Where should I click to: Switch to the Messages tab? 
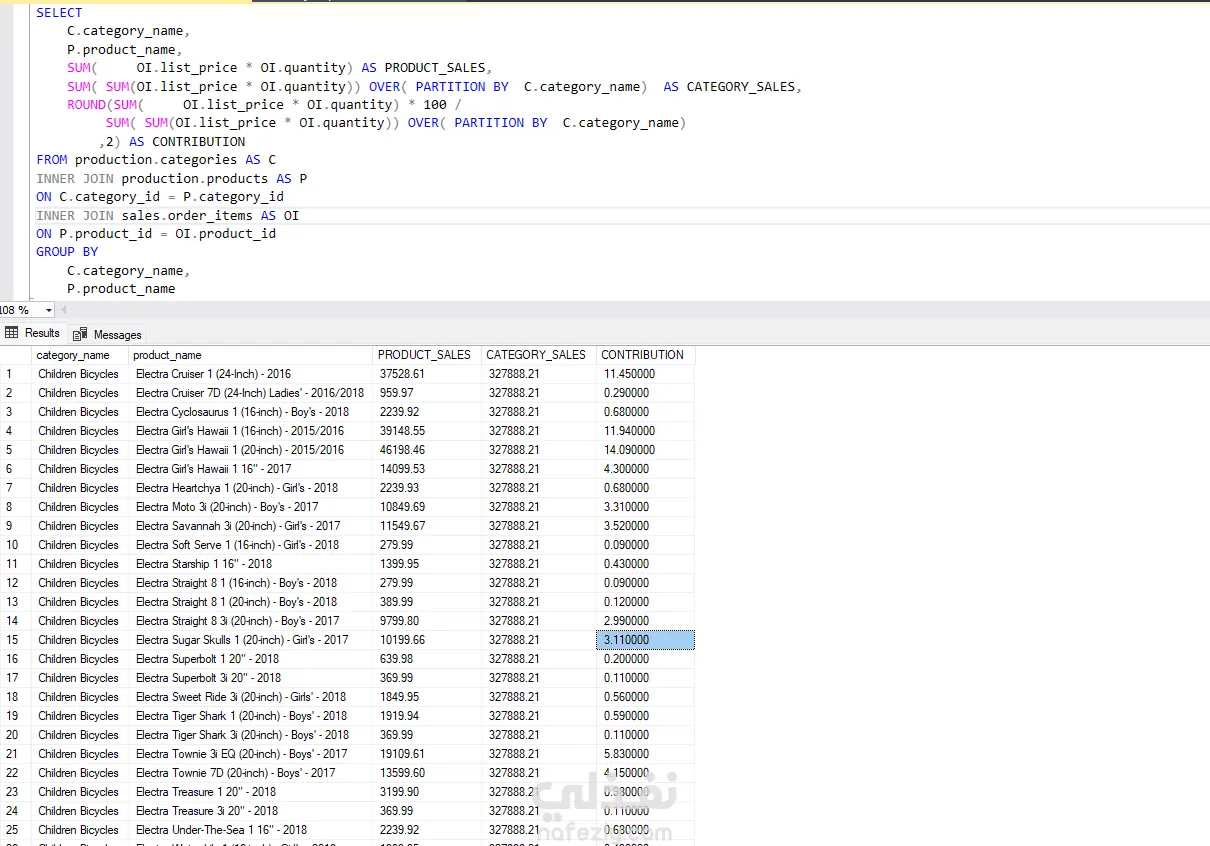108,334
